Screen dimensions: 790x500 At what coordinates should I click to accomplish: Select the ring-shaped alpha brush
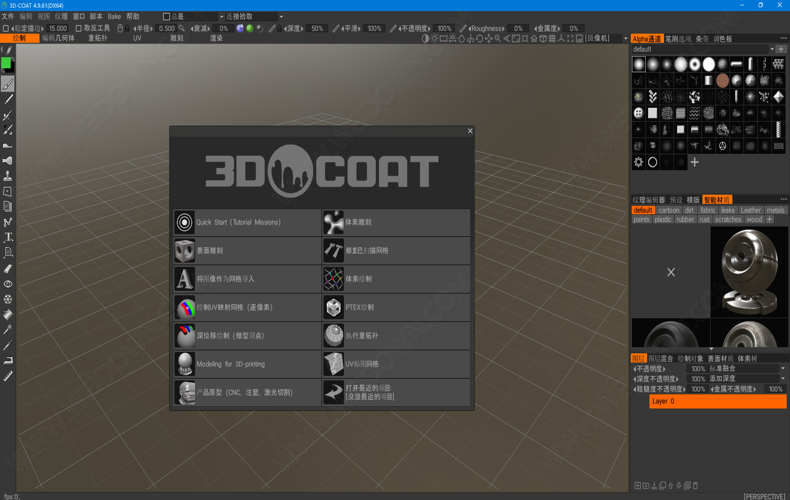tap(652, 162)
